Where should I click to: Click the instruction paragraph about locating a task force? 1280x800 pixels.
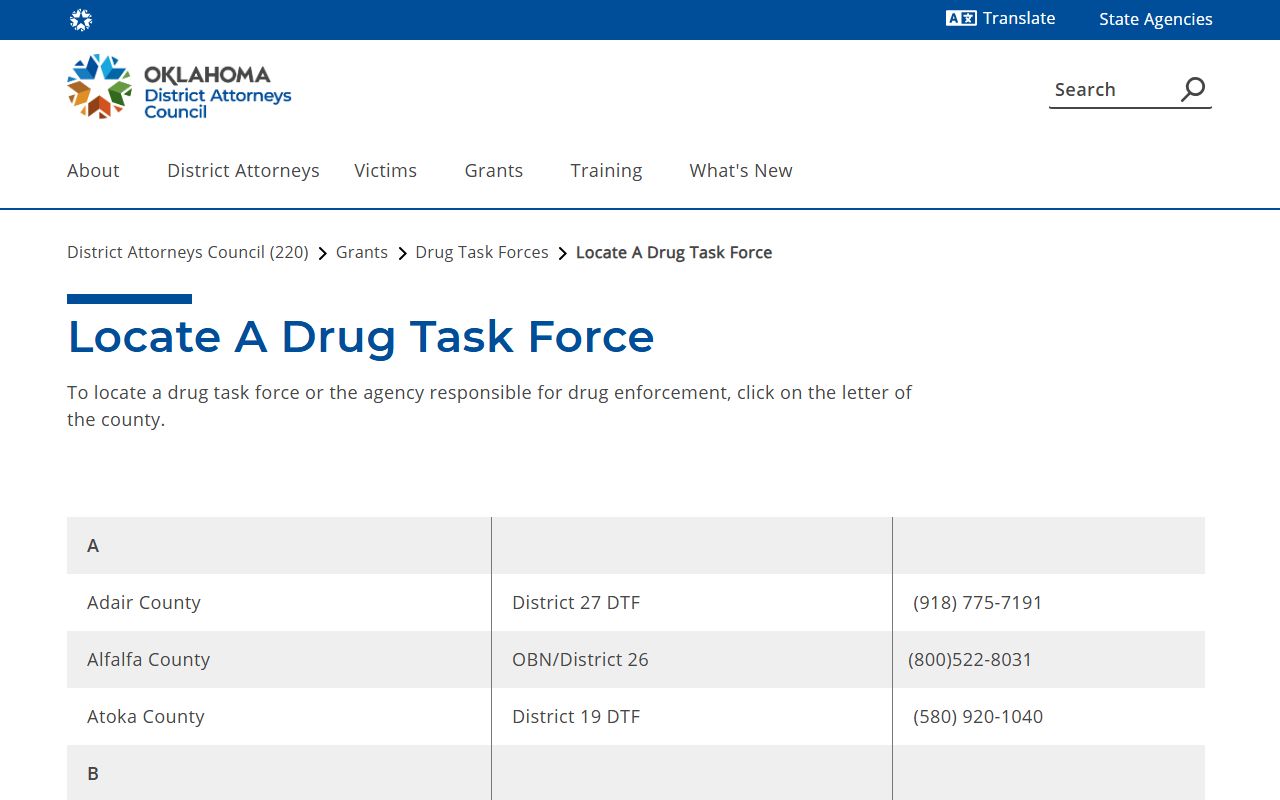click(489, 406)
